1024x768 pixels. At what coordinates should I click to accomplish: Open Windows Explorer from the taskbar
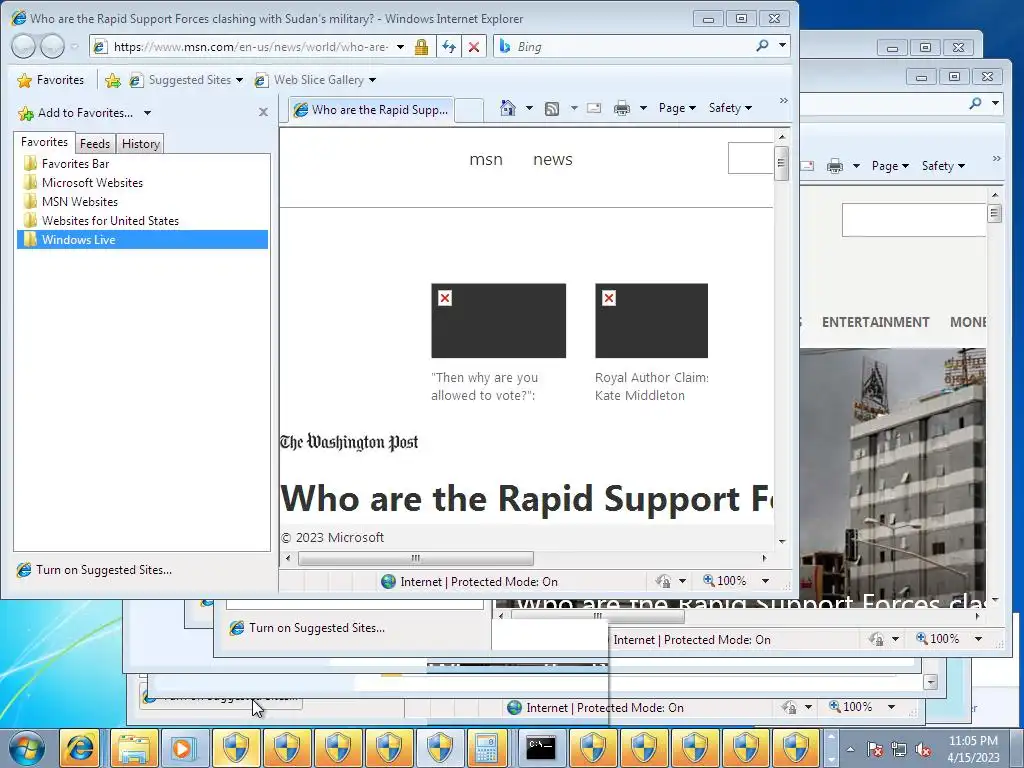[x=134, y=748]
